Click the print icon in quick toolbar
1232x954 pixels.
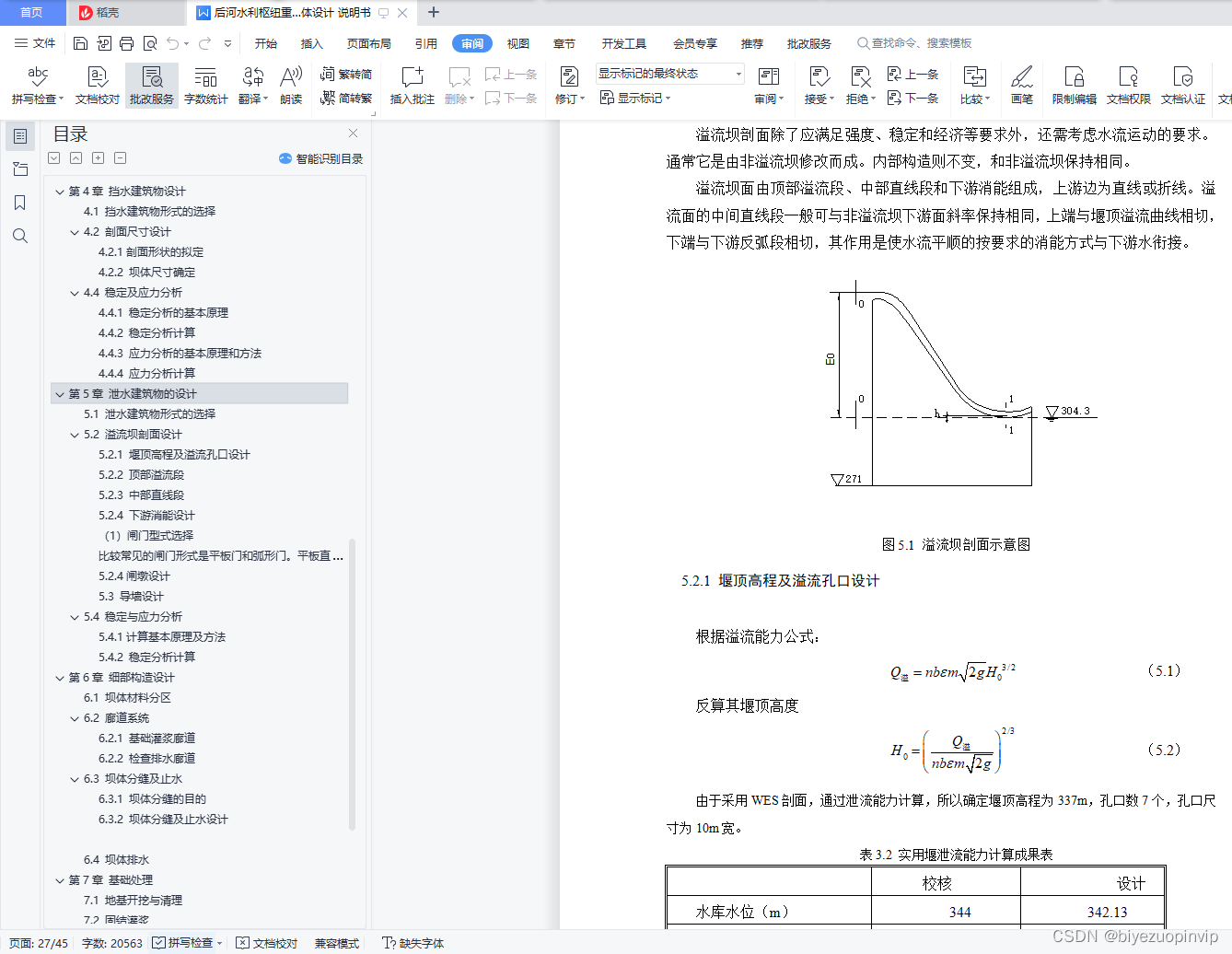pyautogui.click(x=126, y=43)
